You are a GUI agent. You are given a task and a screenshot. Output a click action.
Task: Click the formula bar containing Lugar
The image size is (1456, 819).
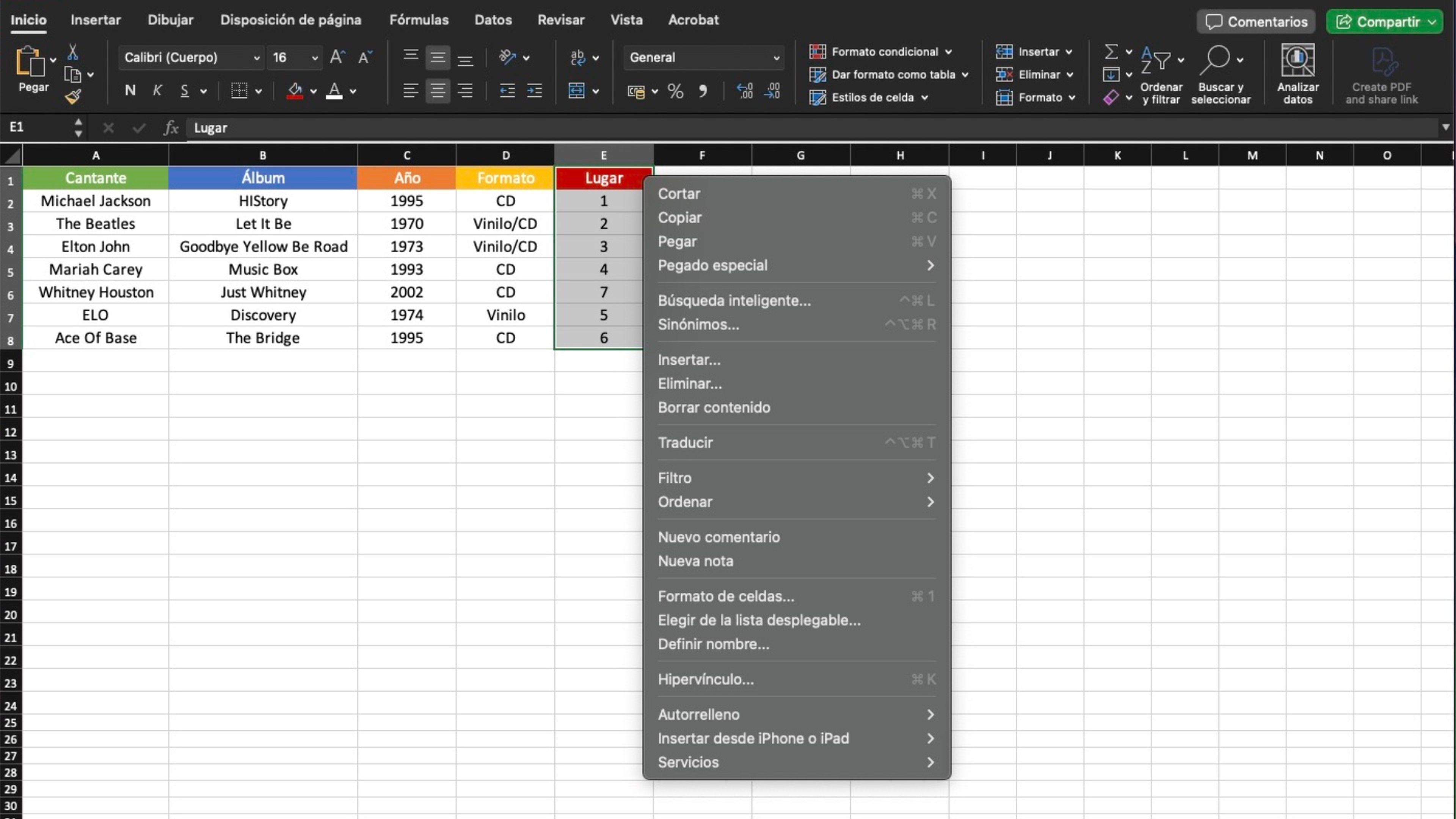[812, 128]
